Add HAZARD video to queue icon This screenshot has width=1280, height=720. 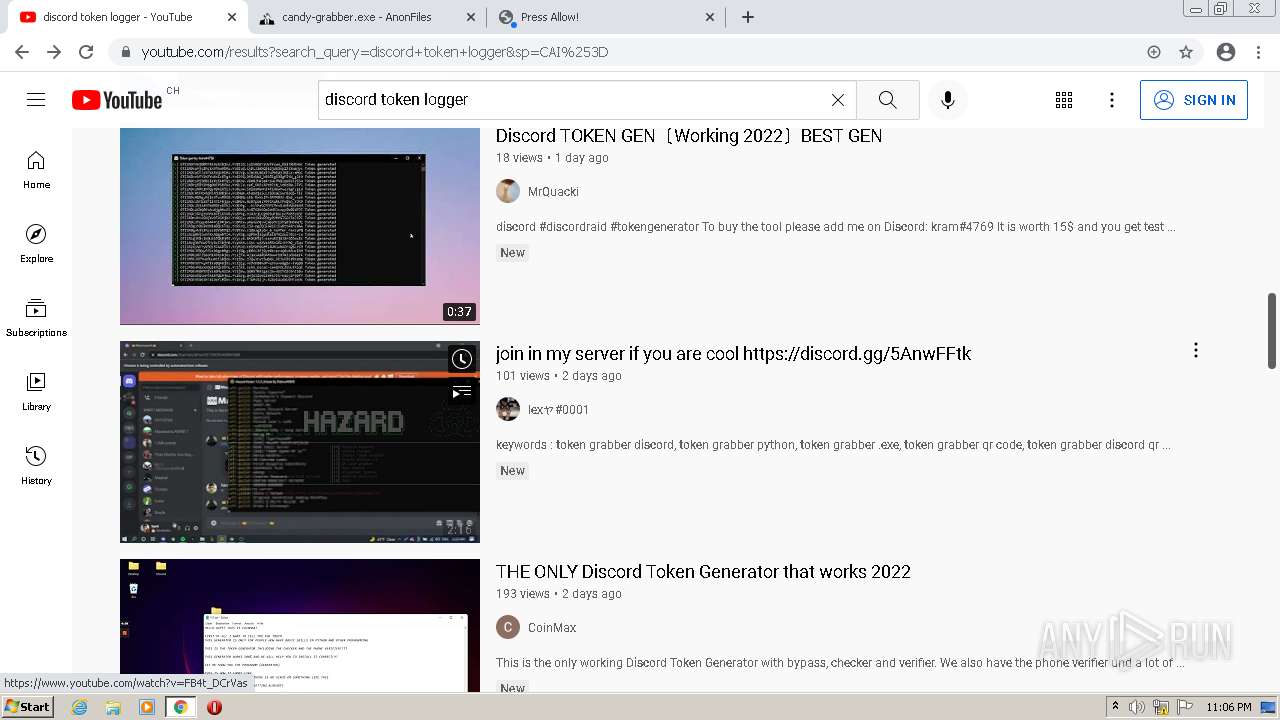pyautogui.click(x=461, y=392)
